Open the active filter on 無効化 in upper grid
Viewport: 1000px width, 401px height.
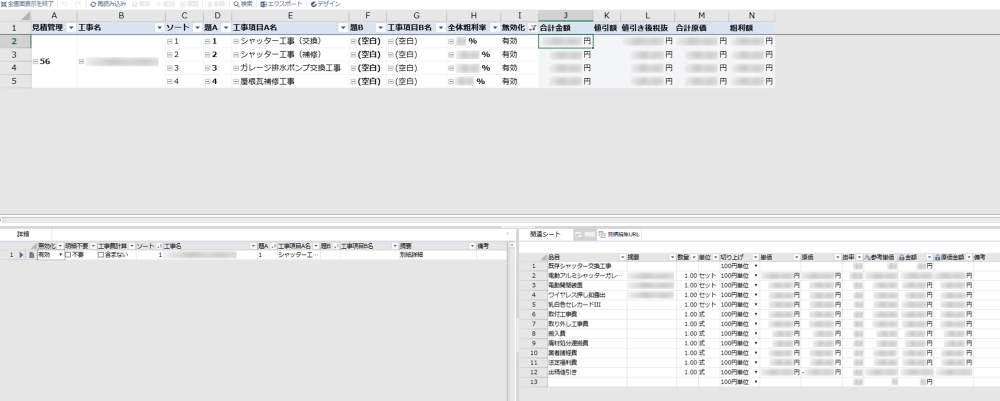pos(533,28)
